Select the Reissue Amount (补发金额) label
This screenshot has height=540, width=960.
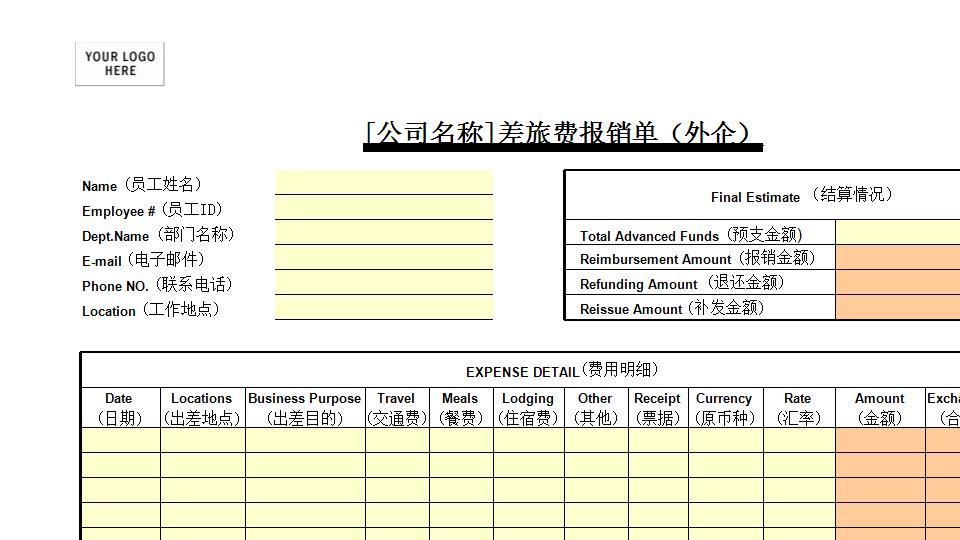pyautogui.click(x=672, y=309)
